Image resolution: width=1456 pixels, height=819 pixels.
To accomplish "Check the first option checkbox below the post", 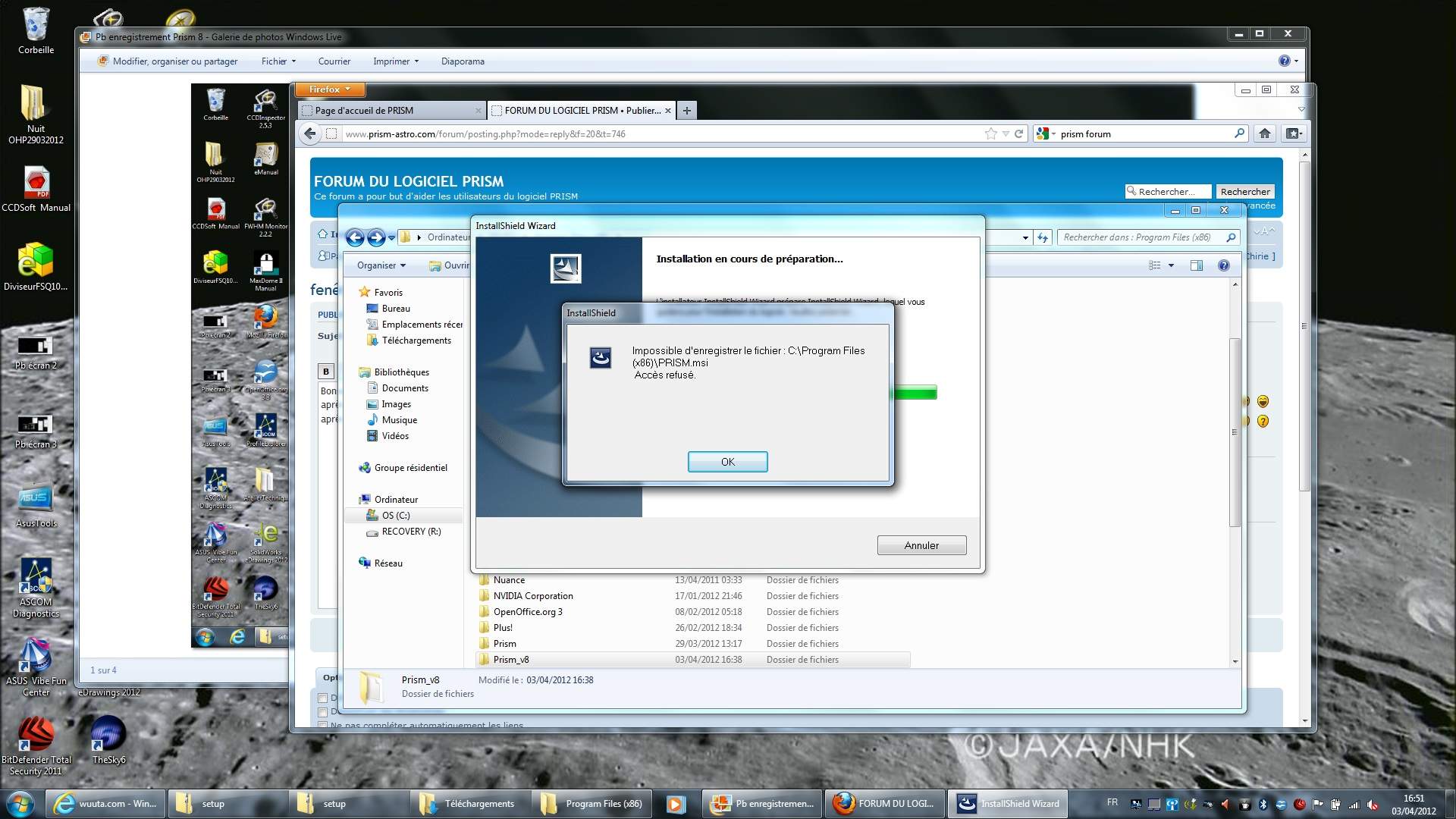I will tap(323, 698).
